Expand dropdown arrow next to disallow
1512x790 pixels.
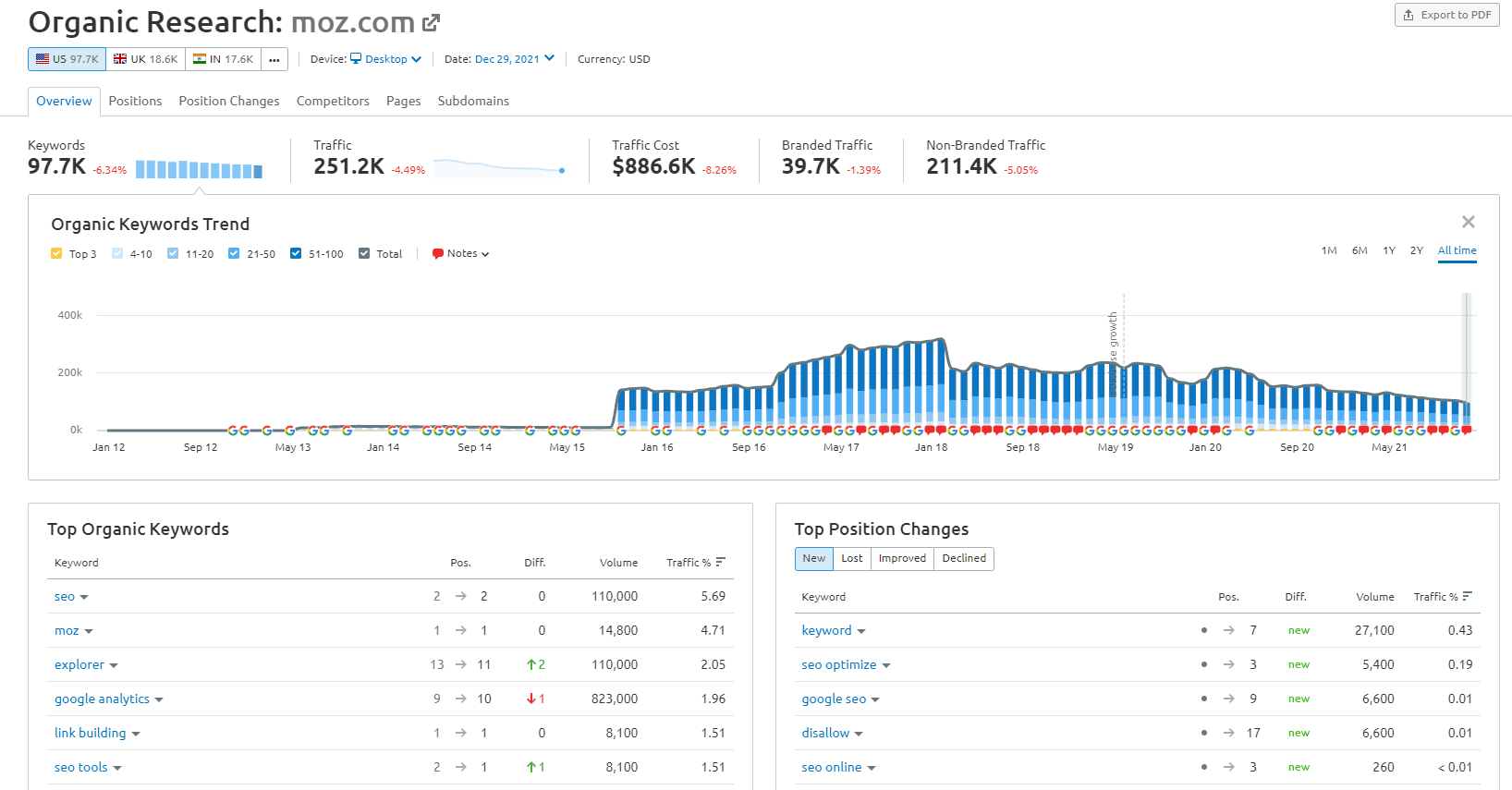point(859,735)
